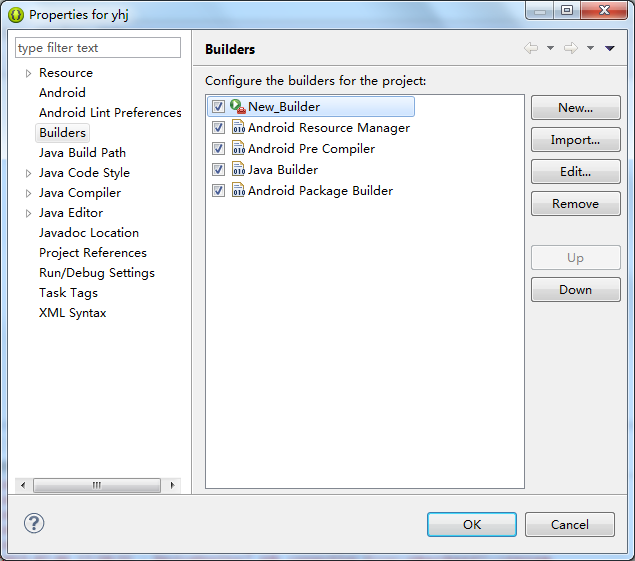Close the Properties for yhj dialog
This screenshot has width=635, height=561.
604,10
